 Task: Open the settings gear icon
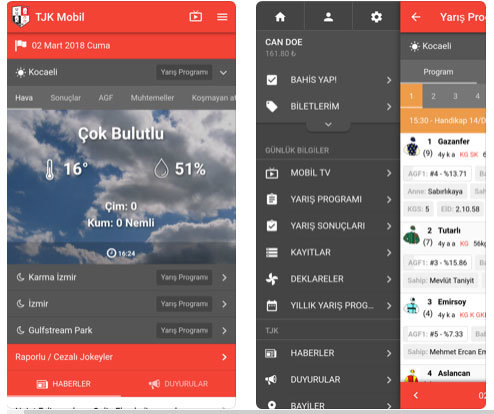(376, 17)
